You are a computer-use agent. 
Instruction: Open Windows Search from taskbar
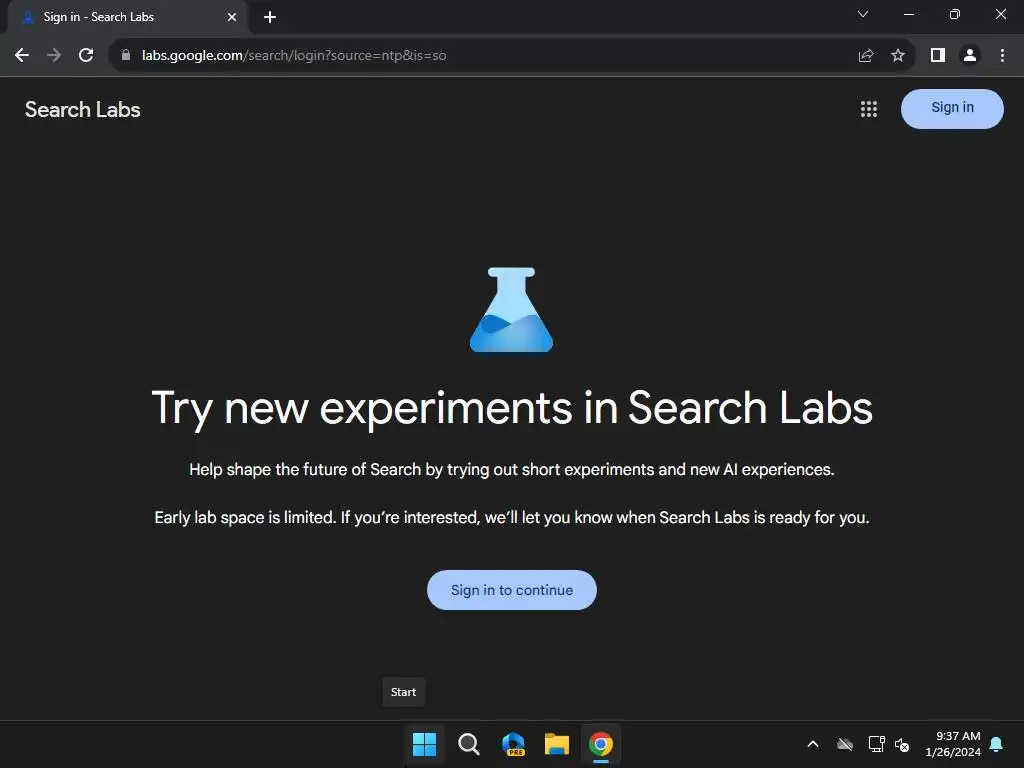469,744
